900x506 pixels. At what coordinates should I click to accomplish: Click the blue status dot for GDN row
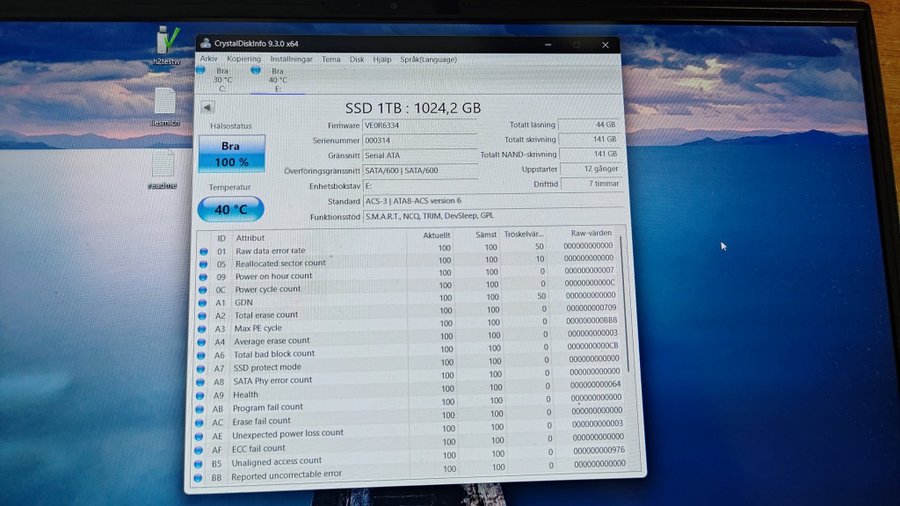pyautogui.click(x=203, y=303)
